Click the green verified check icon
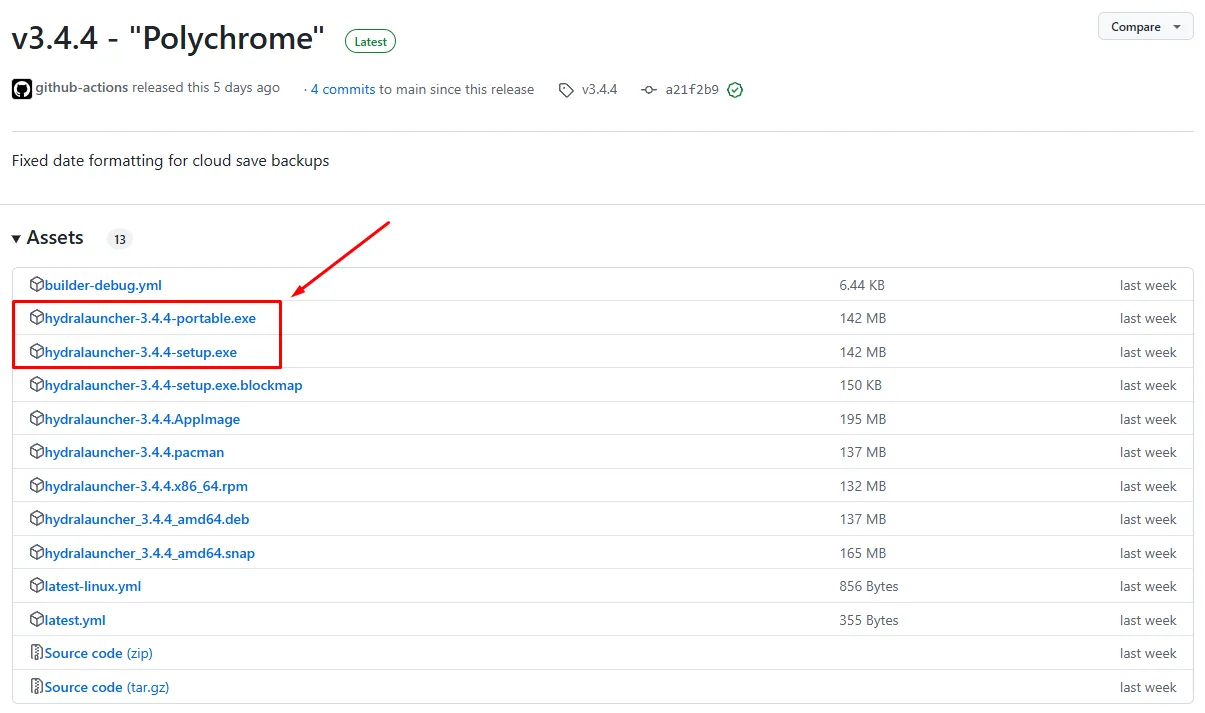The image size is (1205, 713). [735, 90]
